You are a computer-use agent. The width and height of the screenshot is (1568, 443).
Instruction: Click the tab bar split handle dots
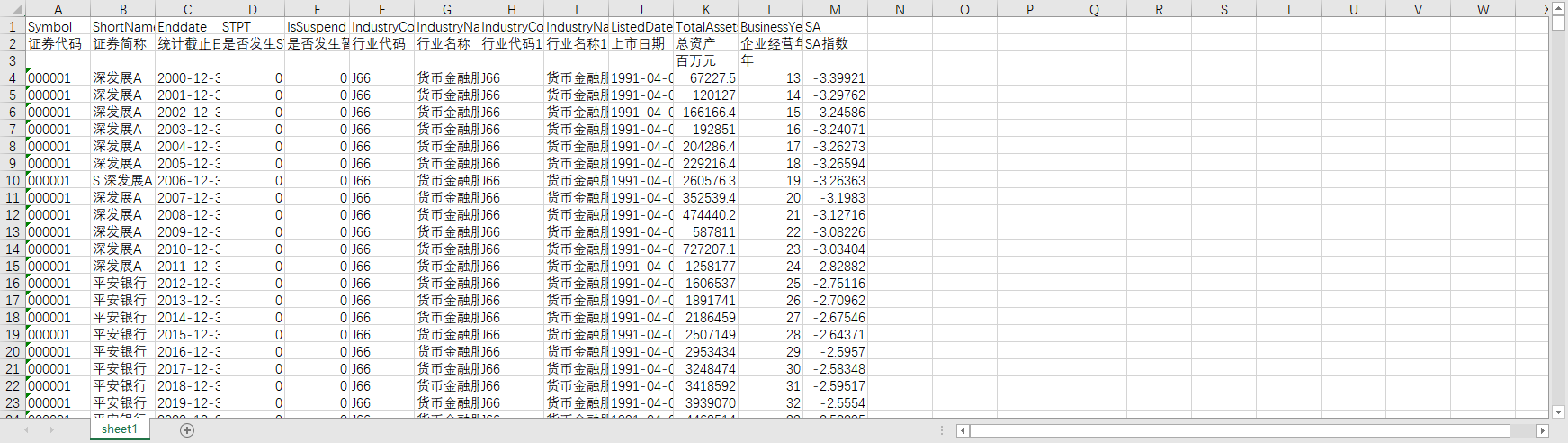(x=942, y=430)
